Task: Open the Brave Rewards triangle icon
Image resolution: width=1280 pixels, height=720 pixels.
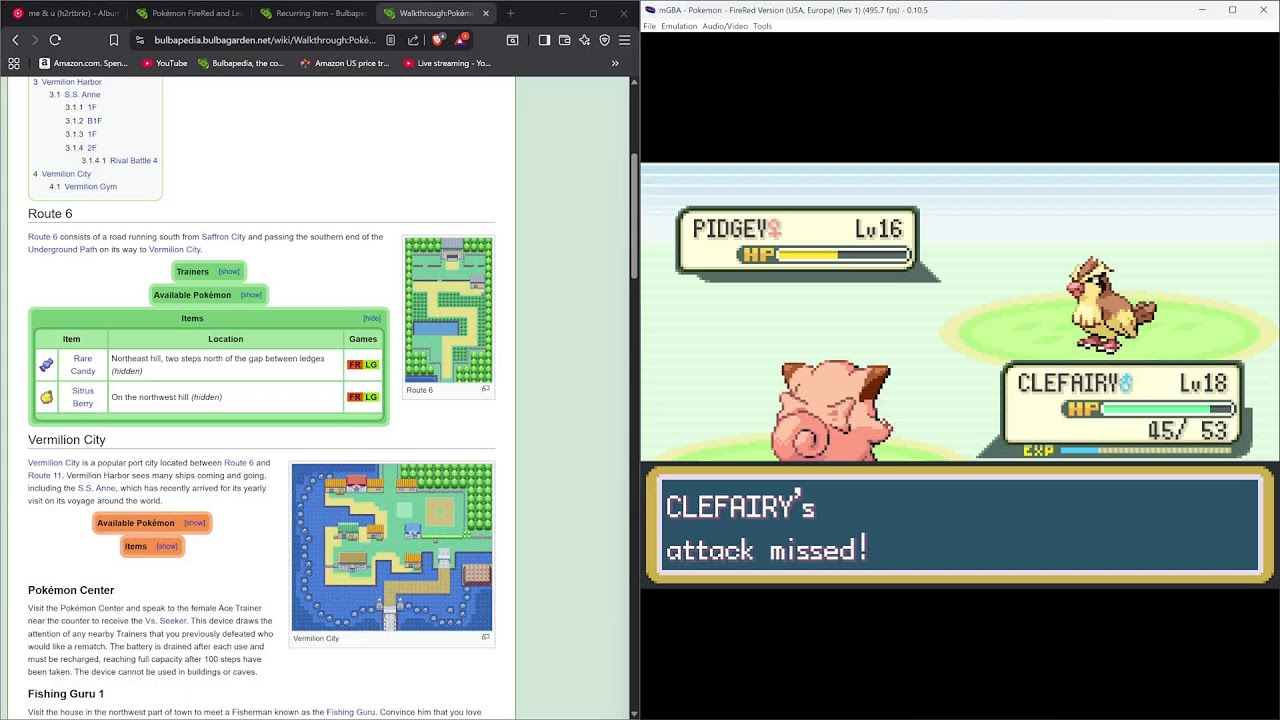Action: tap(461, 40)
